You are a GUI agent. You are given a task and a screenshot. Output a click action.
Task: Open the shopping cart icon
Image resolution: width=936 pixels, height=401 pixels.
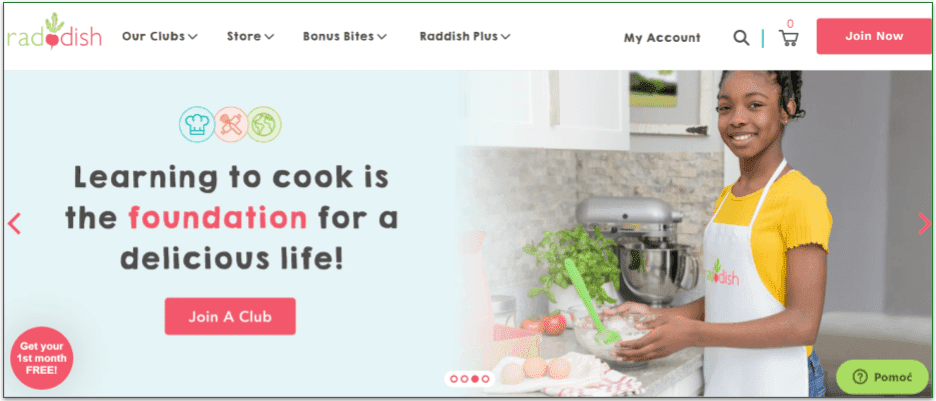pyautogui.click(x=789, y=38)
